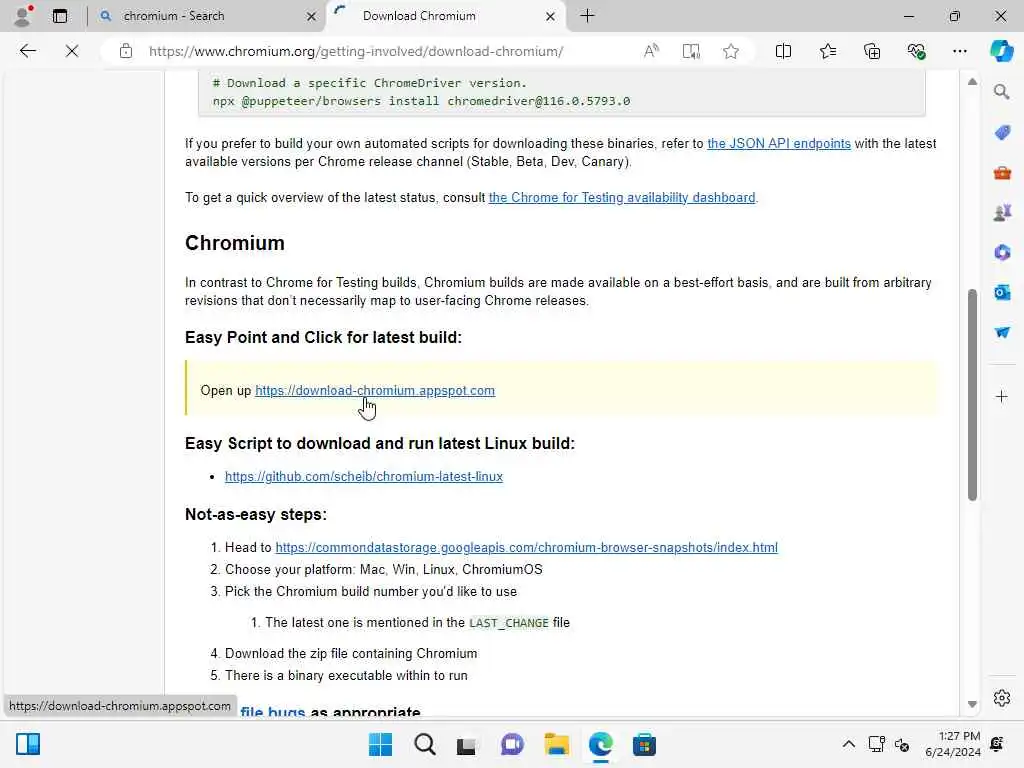1024x768 pixels.
Task: Close the Download Chromium tab
Action: [x=551, y=16]
